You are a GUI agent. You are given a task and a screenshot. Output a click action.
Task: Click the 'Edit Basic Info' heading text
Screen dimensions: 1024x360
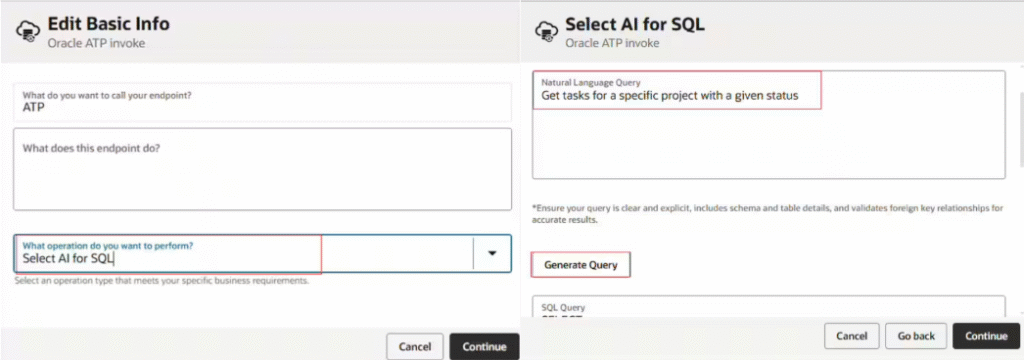tap(108, 24)
